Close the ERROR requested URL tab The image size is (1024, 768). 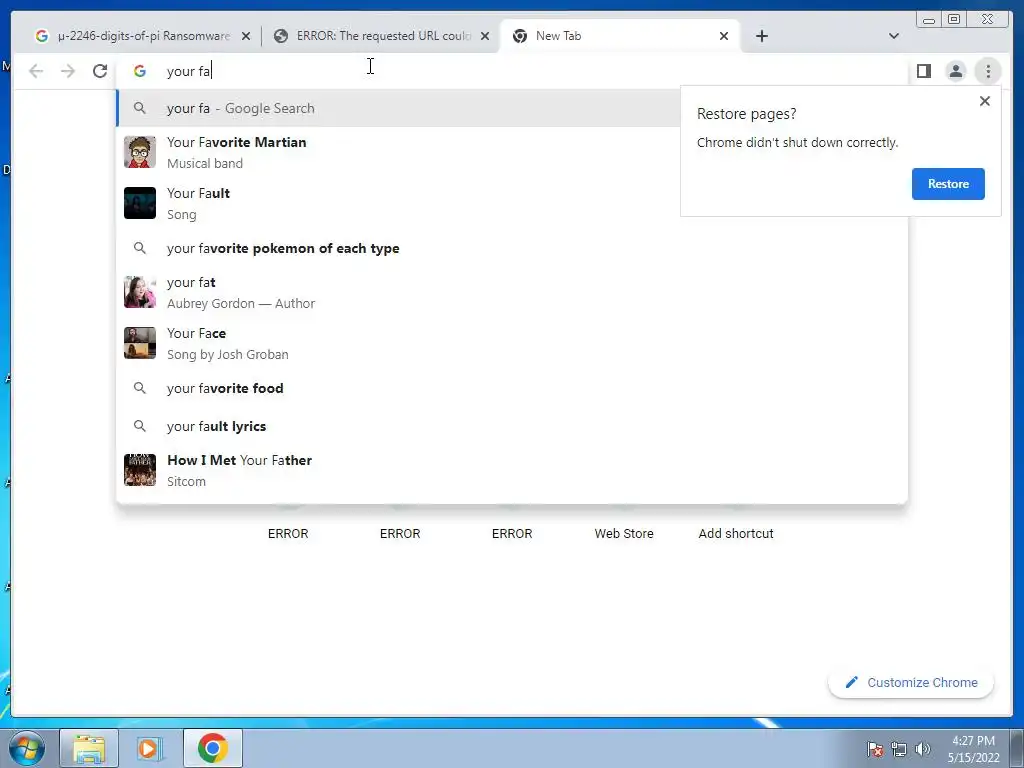pos(485,36)
